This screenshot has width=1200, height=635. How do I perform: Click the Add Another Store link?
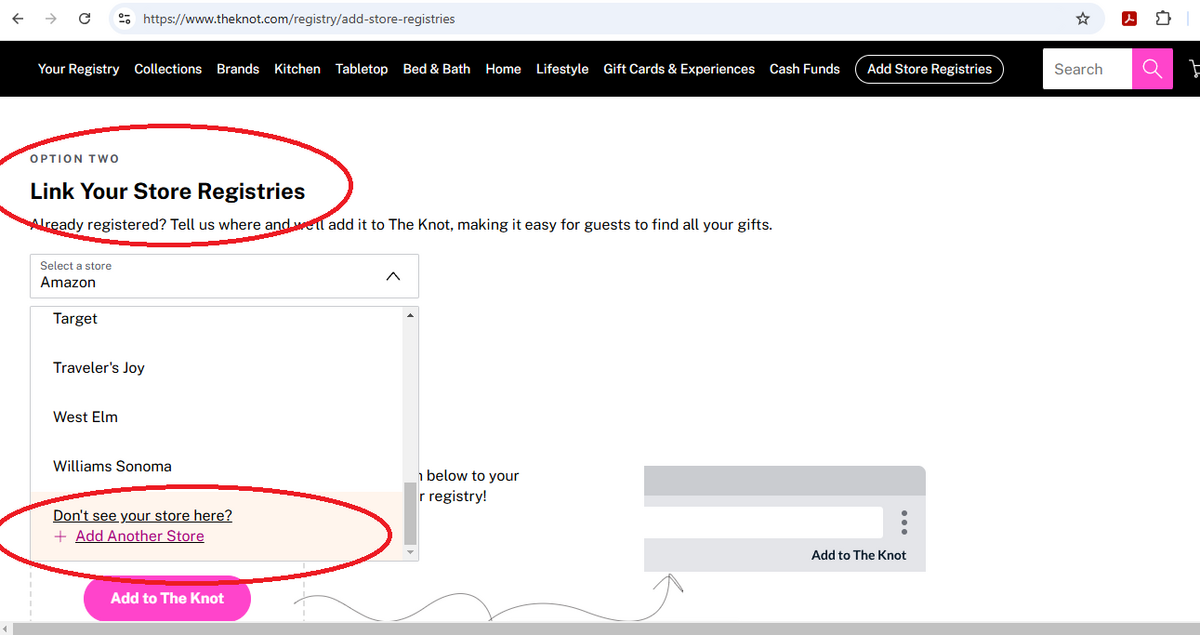tap(140, 537)
